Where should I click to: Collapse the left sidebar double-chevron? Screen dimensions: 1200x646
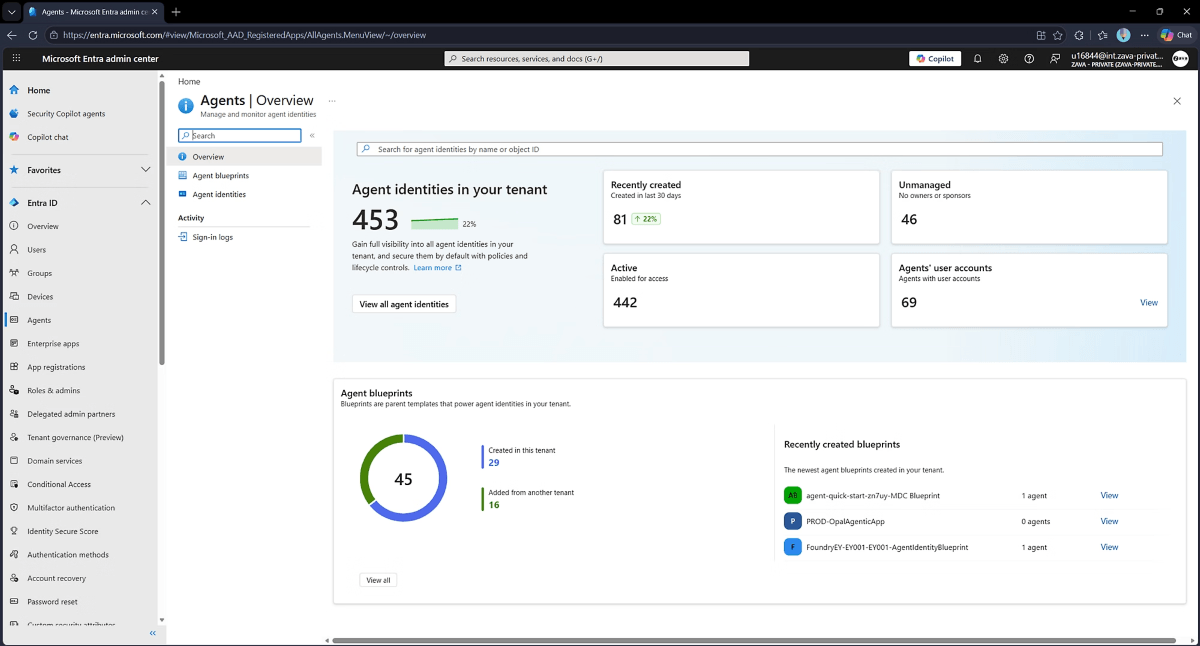tap(153, 633)
